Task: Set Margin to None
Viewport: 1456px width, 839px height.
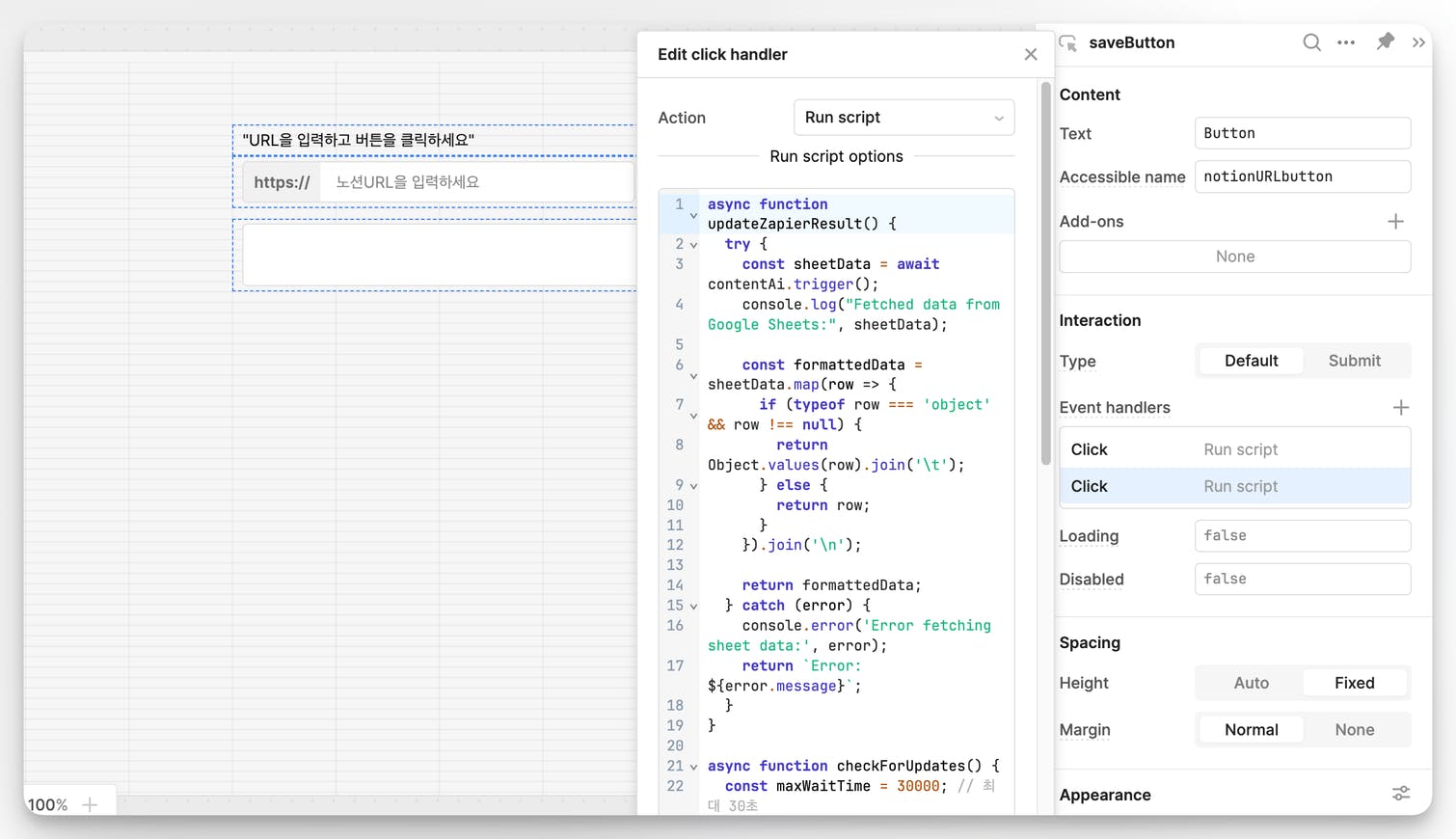Action: (1354, 730)
